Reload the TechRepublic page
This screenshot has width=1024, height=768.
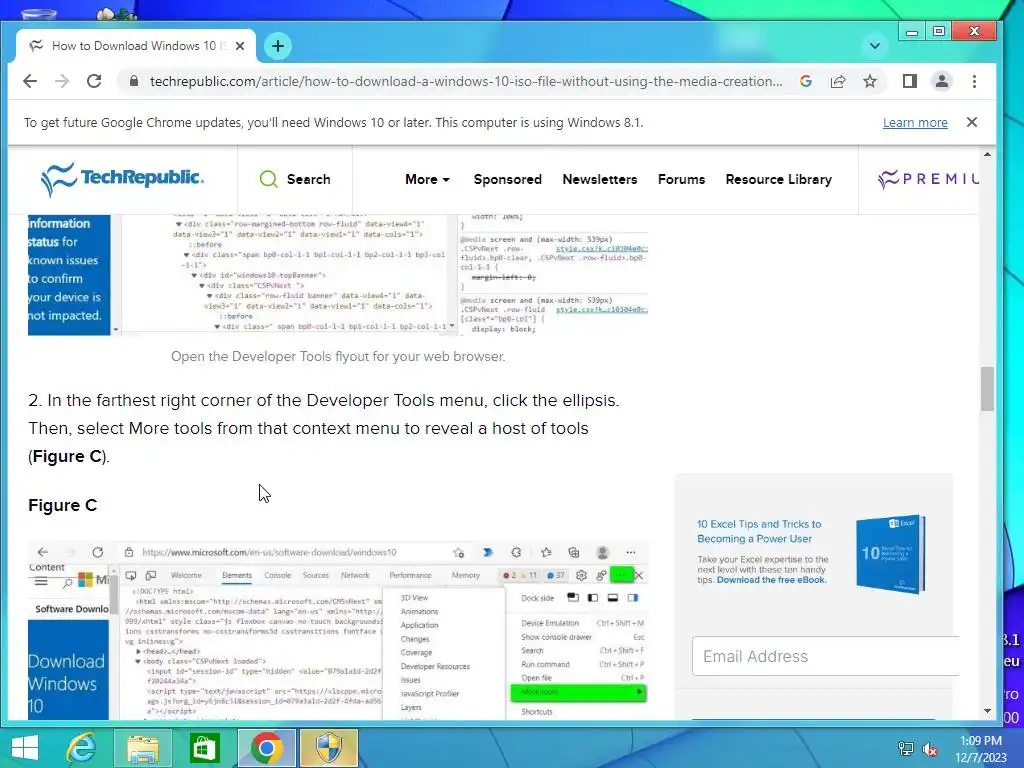click(94, 81)
